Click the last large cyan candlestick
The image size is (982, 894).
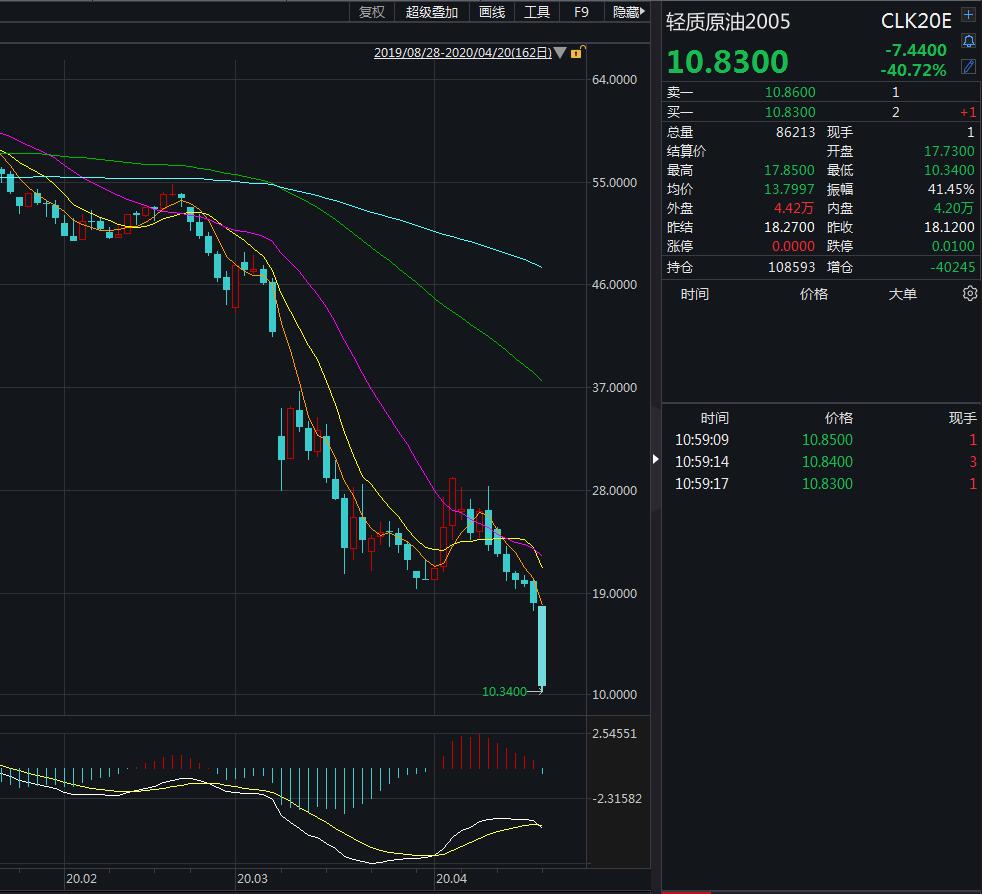click(542, 645)
